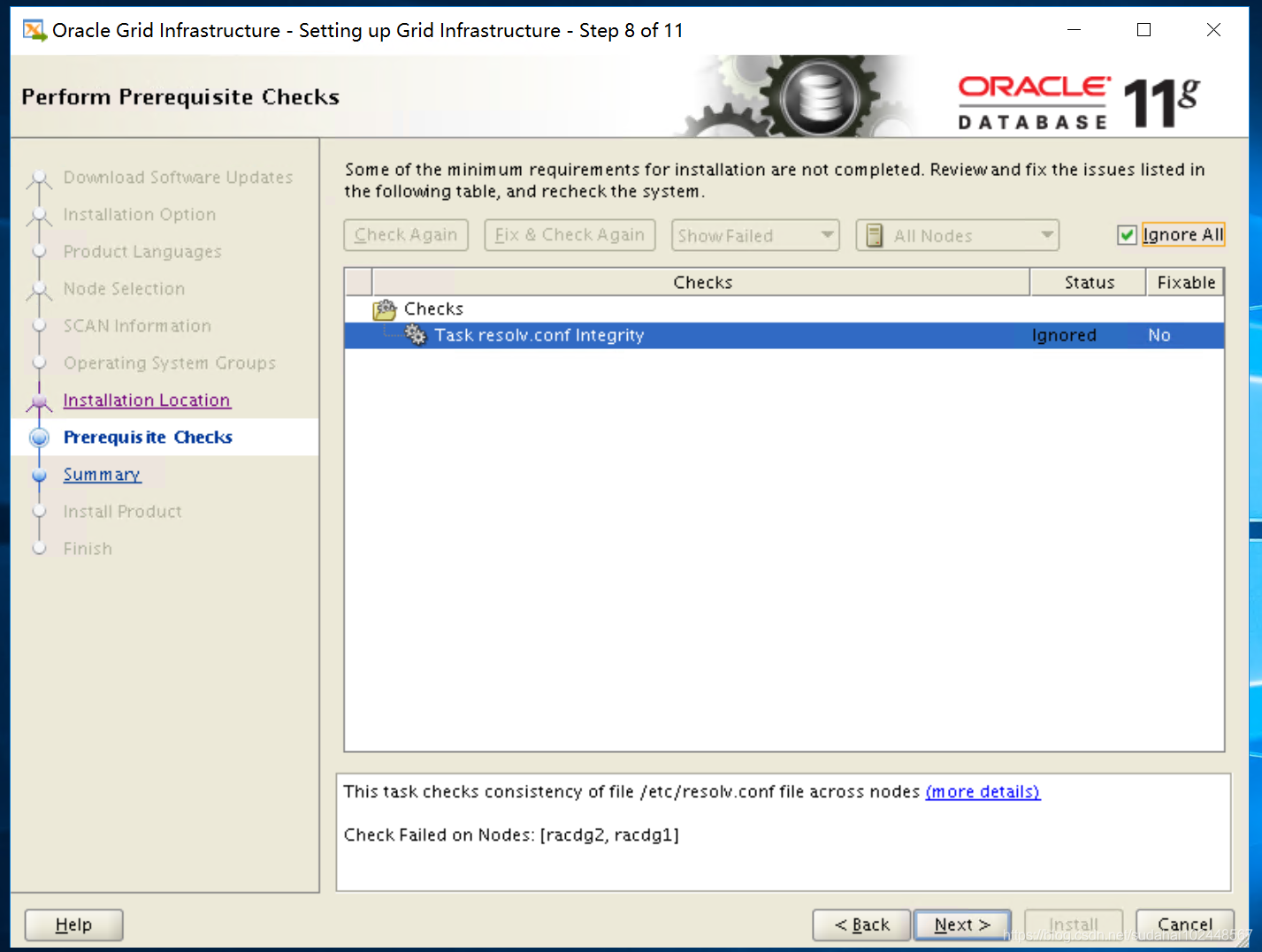Maximize the installer window

[x=1143, y=30]
